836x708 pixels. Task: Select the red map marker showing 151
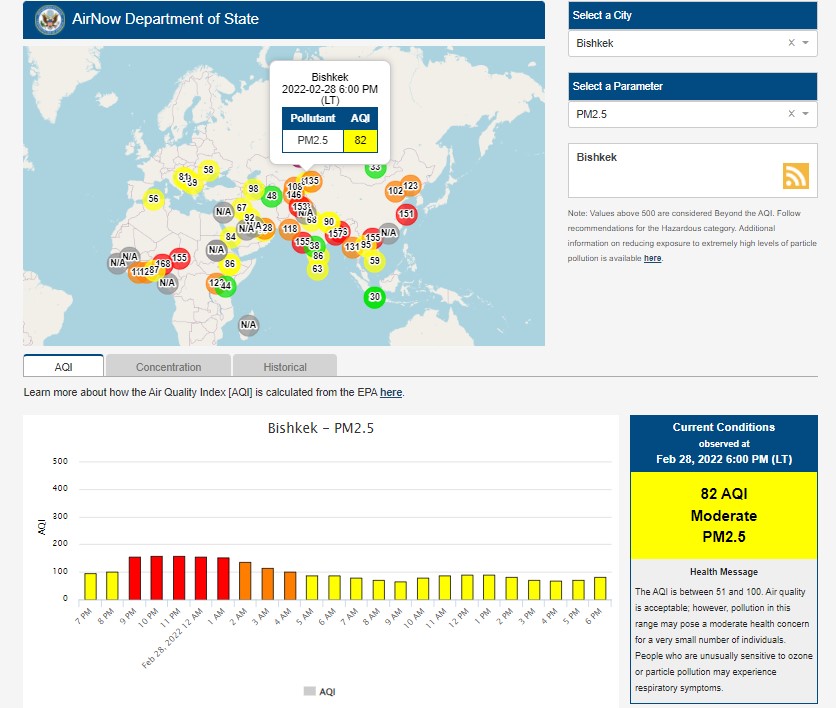pos(406,214)
